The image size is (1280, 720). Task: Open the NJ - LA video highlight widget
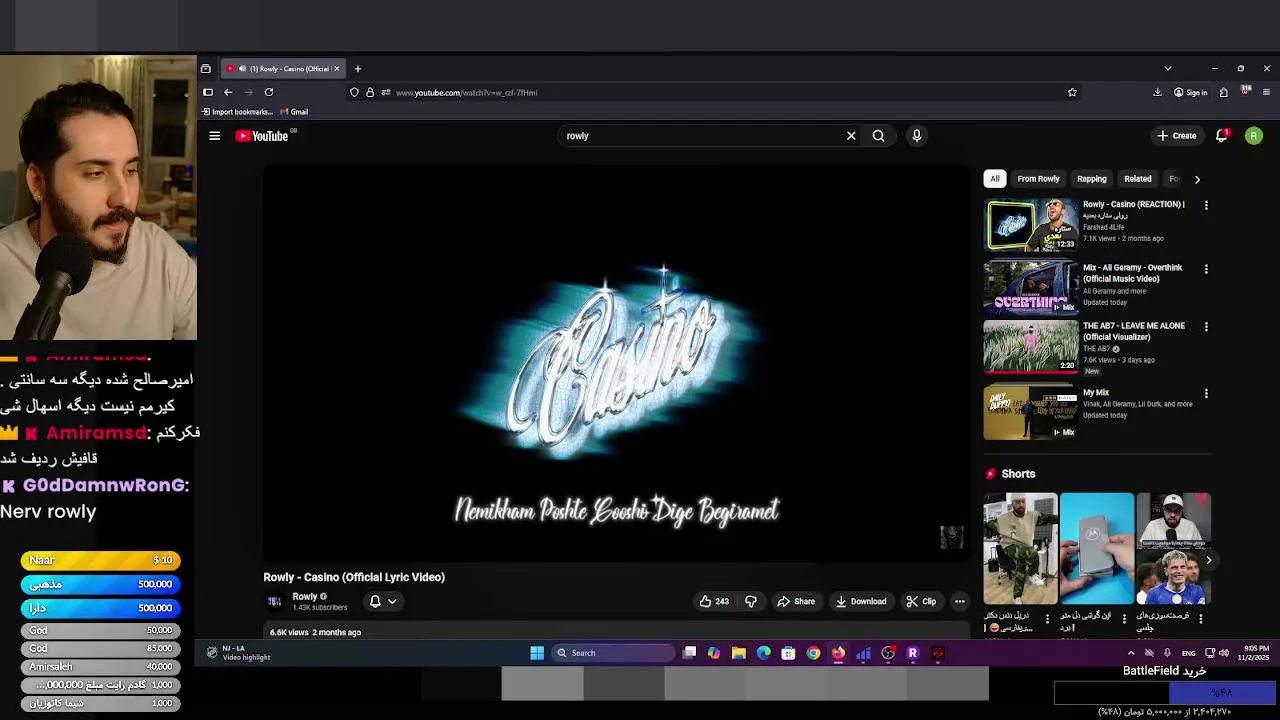(239, 653)
